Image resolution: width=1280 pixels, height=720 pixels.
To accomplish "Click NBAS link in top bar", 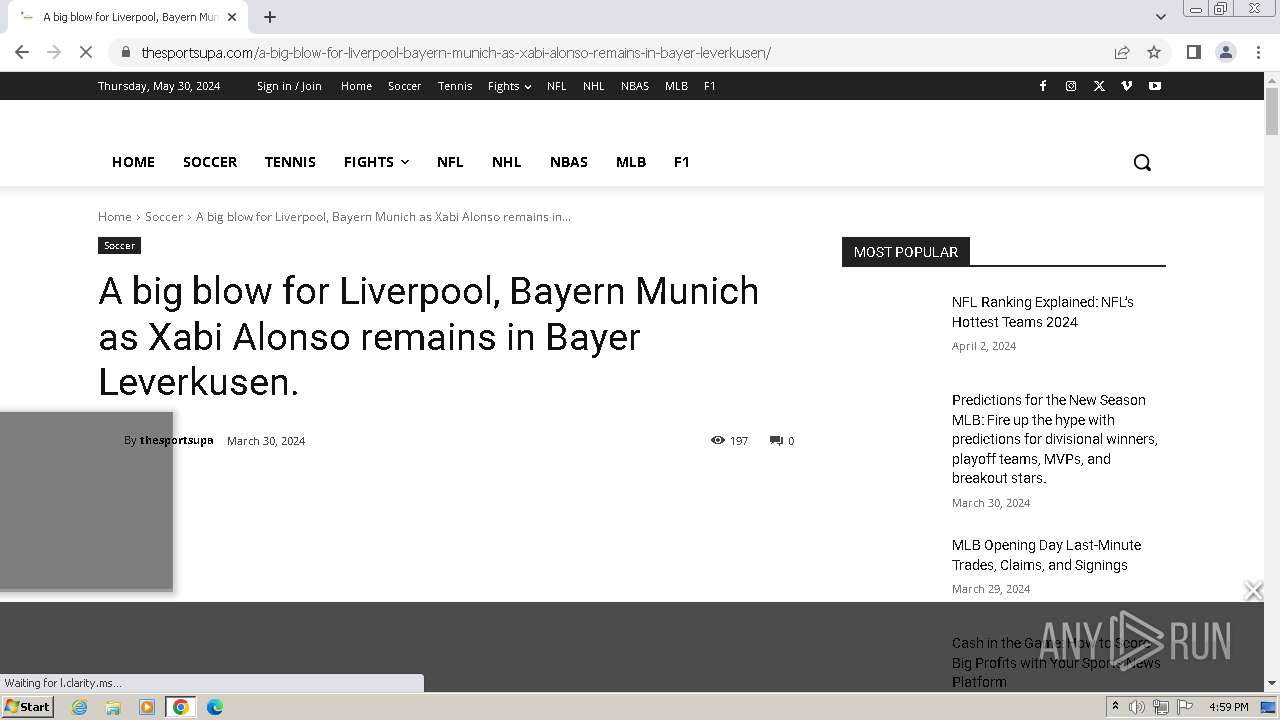I will pyautogui.click(x=635, y=86).
